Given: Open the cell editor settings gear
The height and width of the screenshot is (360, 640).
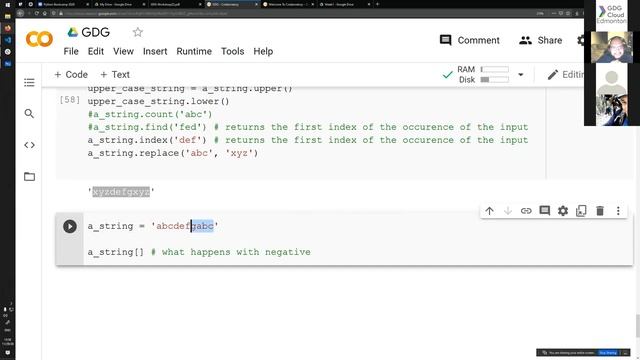Looking at the screenshot, I should [563, 211].
